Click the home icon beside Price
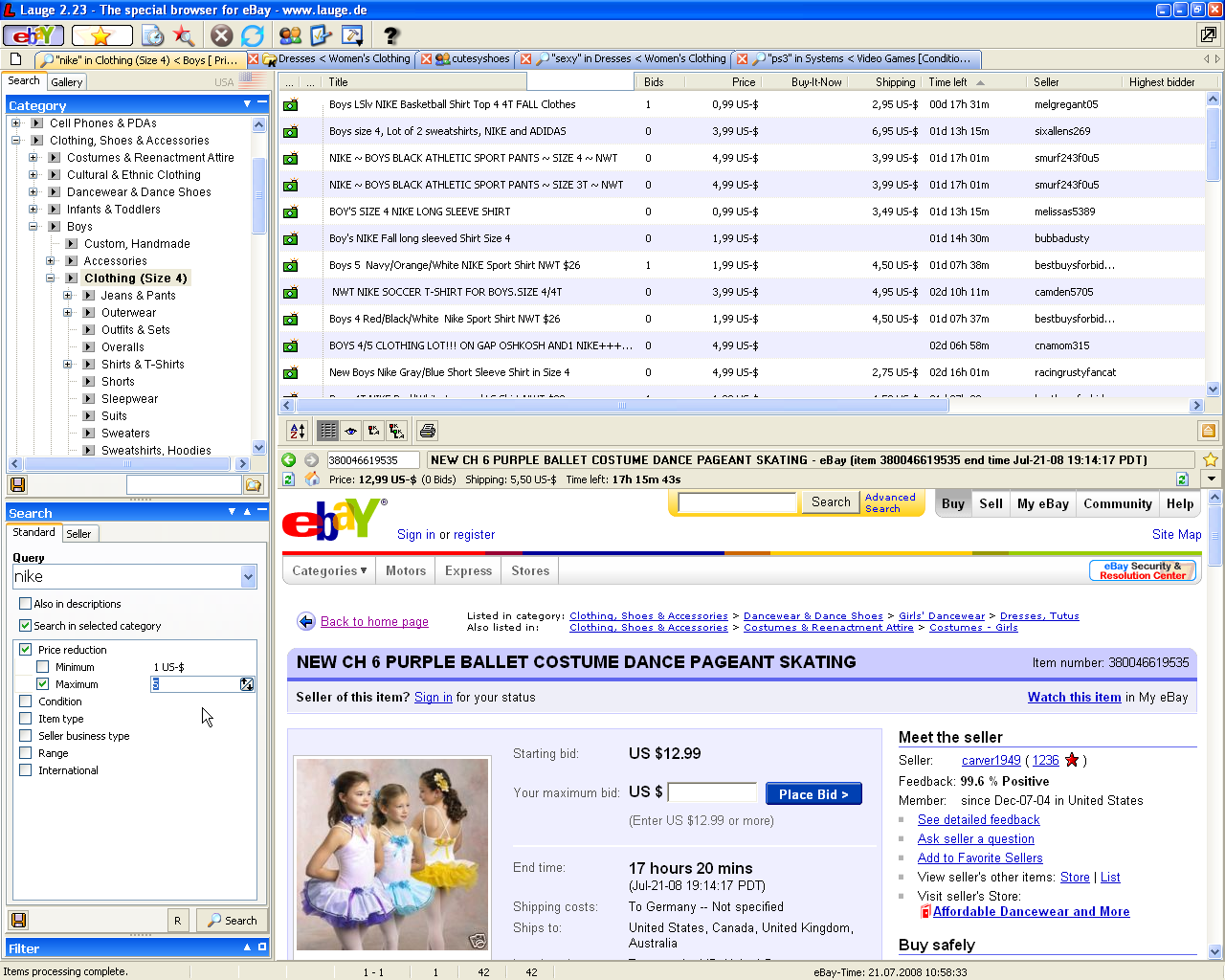 pos(311,479)
